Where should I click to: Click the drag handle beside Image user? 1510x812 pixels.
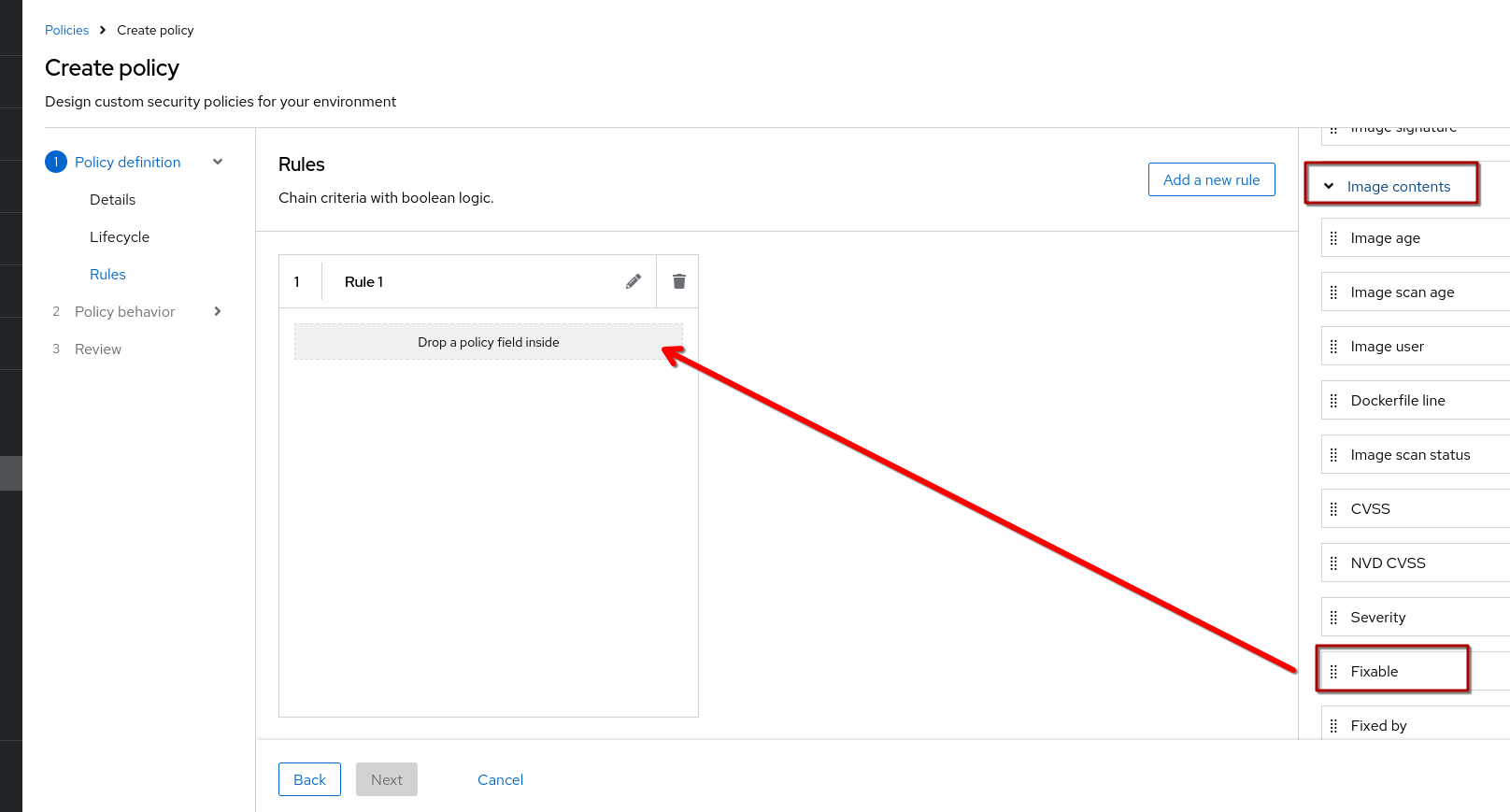[x=1333, y=347]
